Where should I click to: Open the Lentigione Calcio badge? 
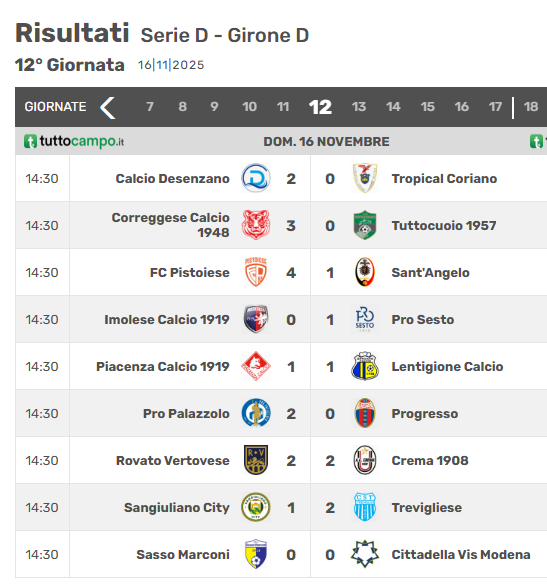(365, 366)
